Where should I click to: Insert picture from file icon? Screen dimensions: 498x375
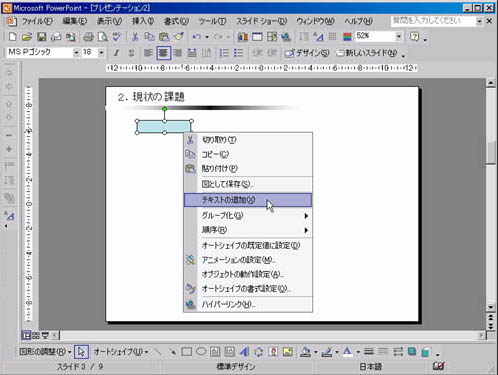click(x=288, y=352)
